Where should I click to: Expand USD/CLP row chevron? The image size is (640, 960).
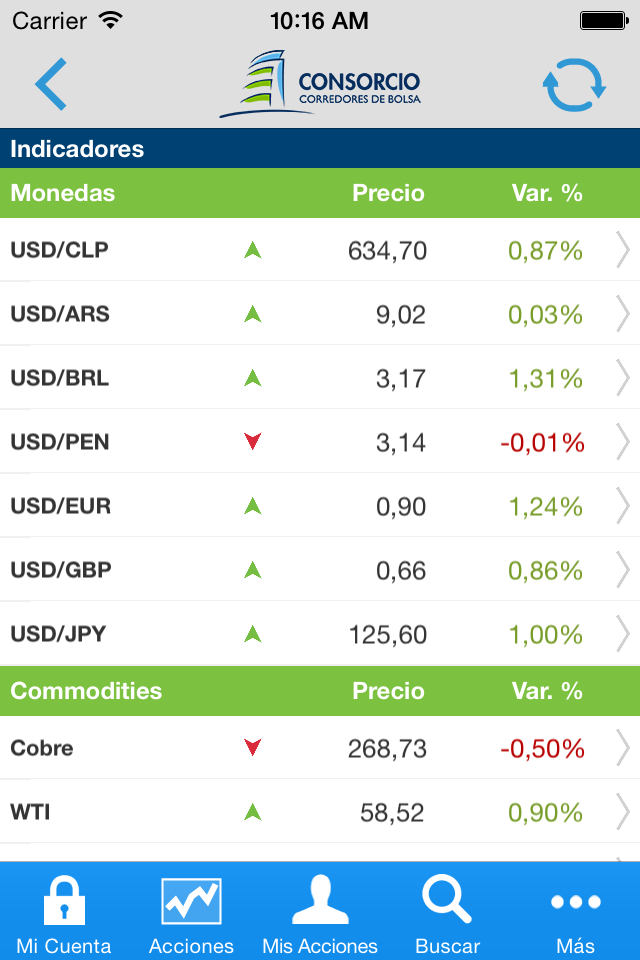tap(622, 250)
